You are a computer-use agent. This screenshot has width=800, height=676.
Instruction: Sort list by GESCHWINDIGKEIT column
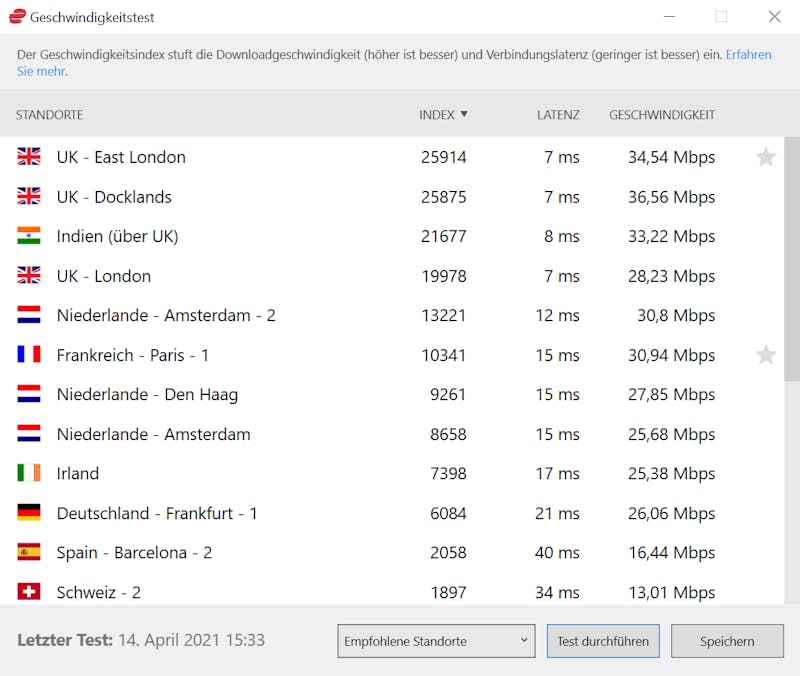[x=662, y=115]
